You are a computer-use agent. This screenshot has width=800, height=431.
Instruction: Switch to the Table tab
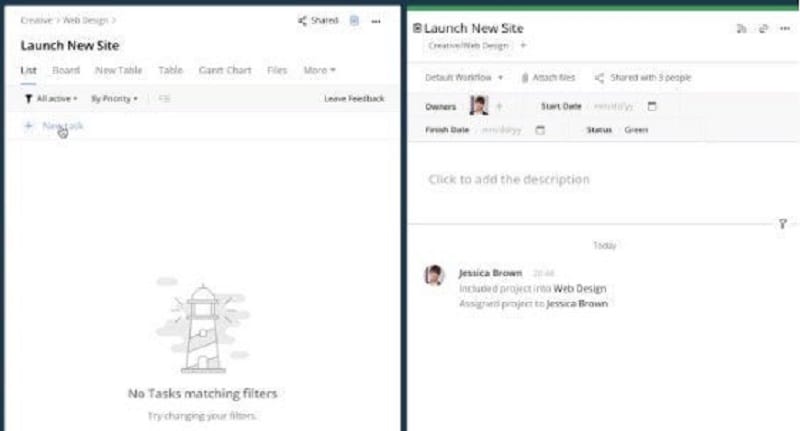click(170, 70)
